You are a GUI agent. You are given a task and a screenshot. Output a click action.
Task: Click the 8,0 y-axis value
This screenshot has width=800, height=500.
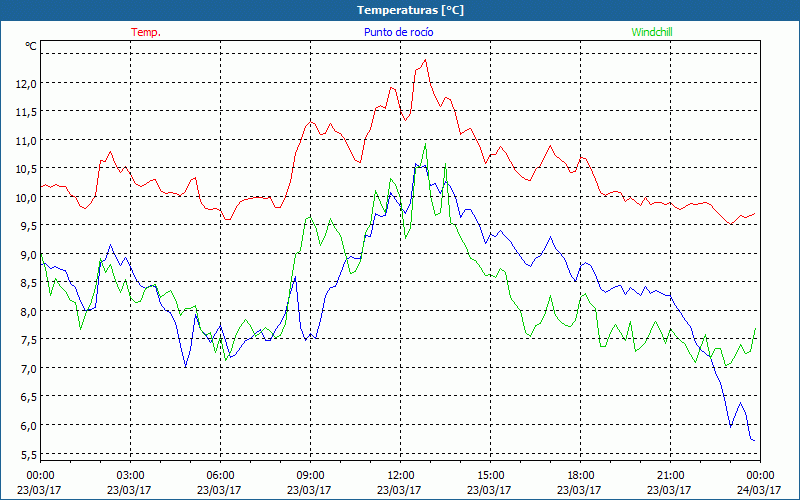[x=28, y=312]
